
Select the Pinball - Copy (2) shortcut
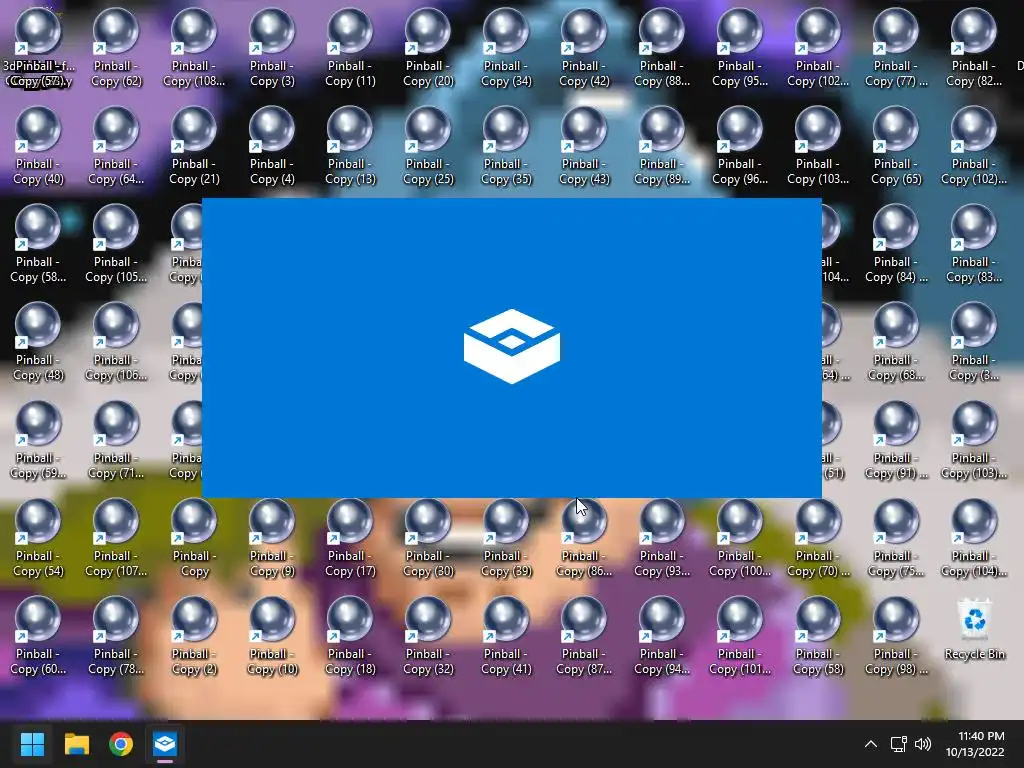pyautogui.click(x=194, y=635)
